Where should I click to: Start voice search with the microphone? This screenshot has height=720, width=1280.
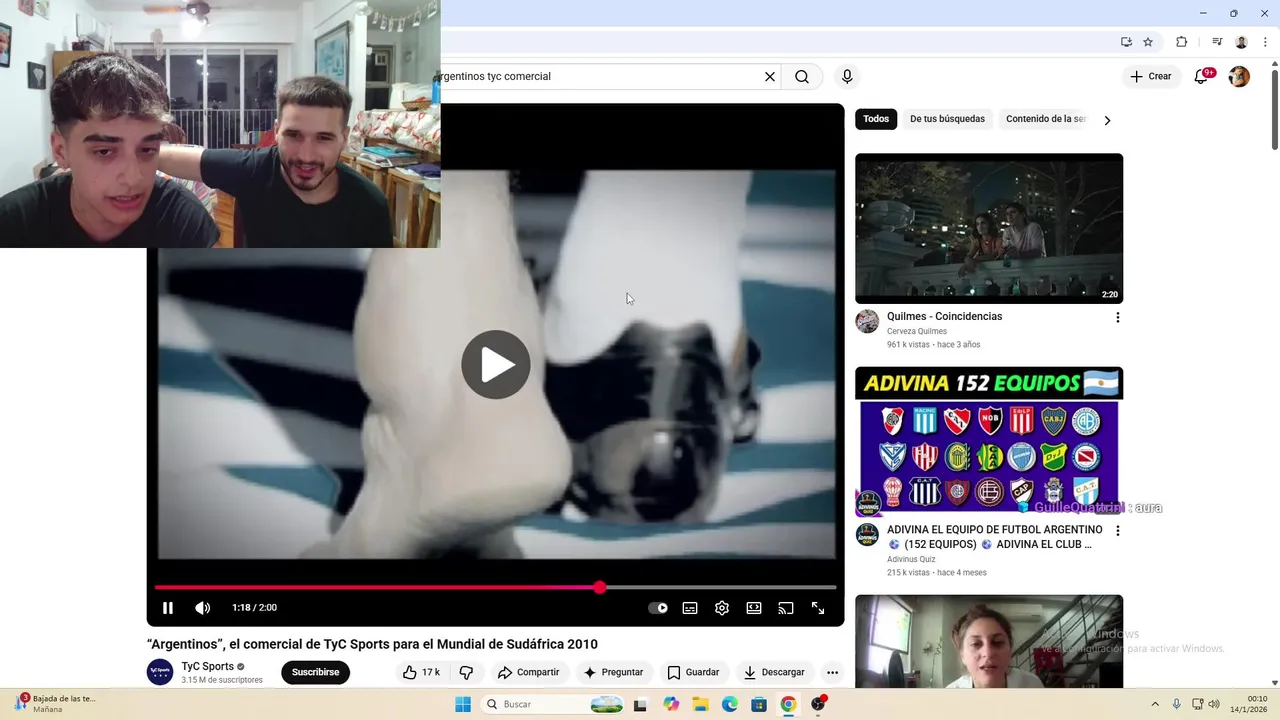(847, 77)
